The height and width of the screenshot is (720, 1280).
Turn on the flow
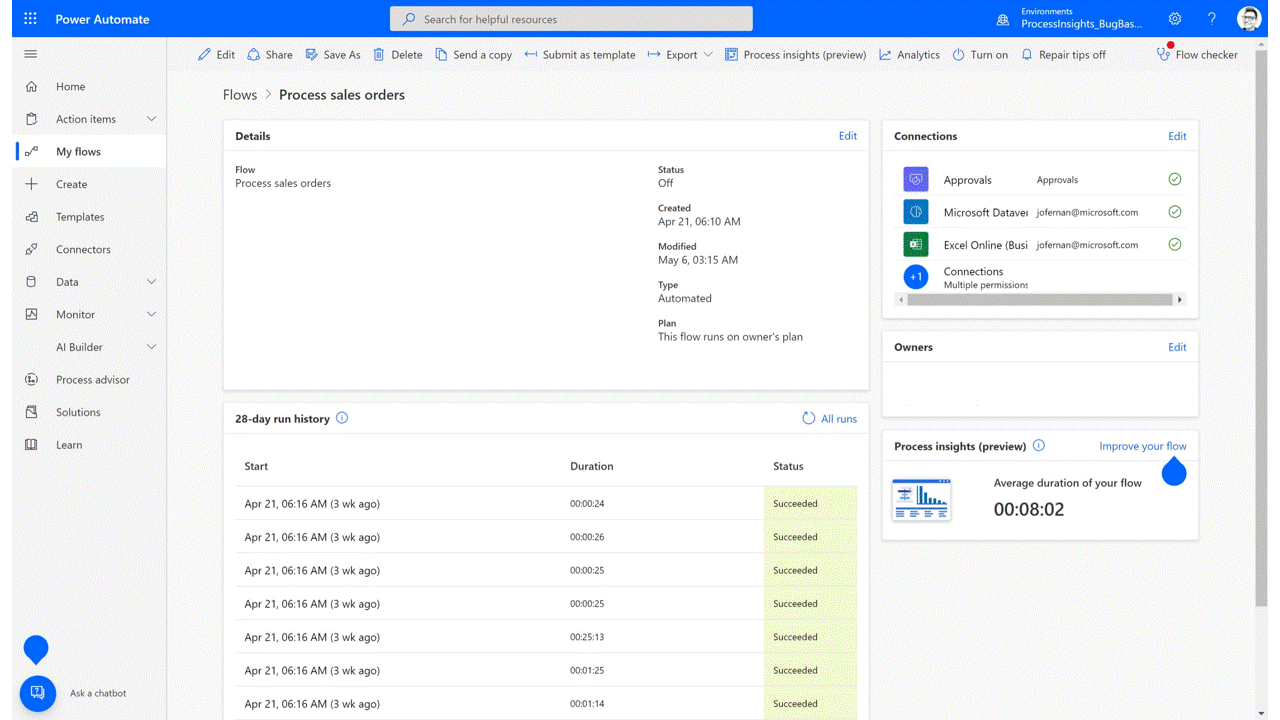979,55
